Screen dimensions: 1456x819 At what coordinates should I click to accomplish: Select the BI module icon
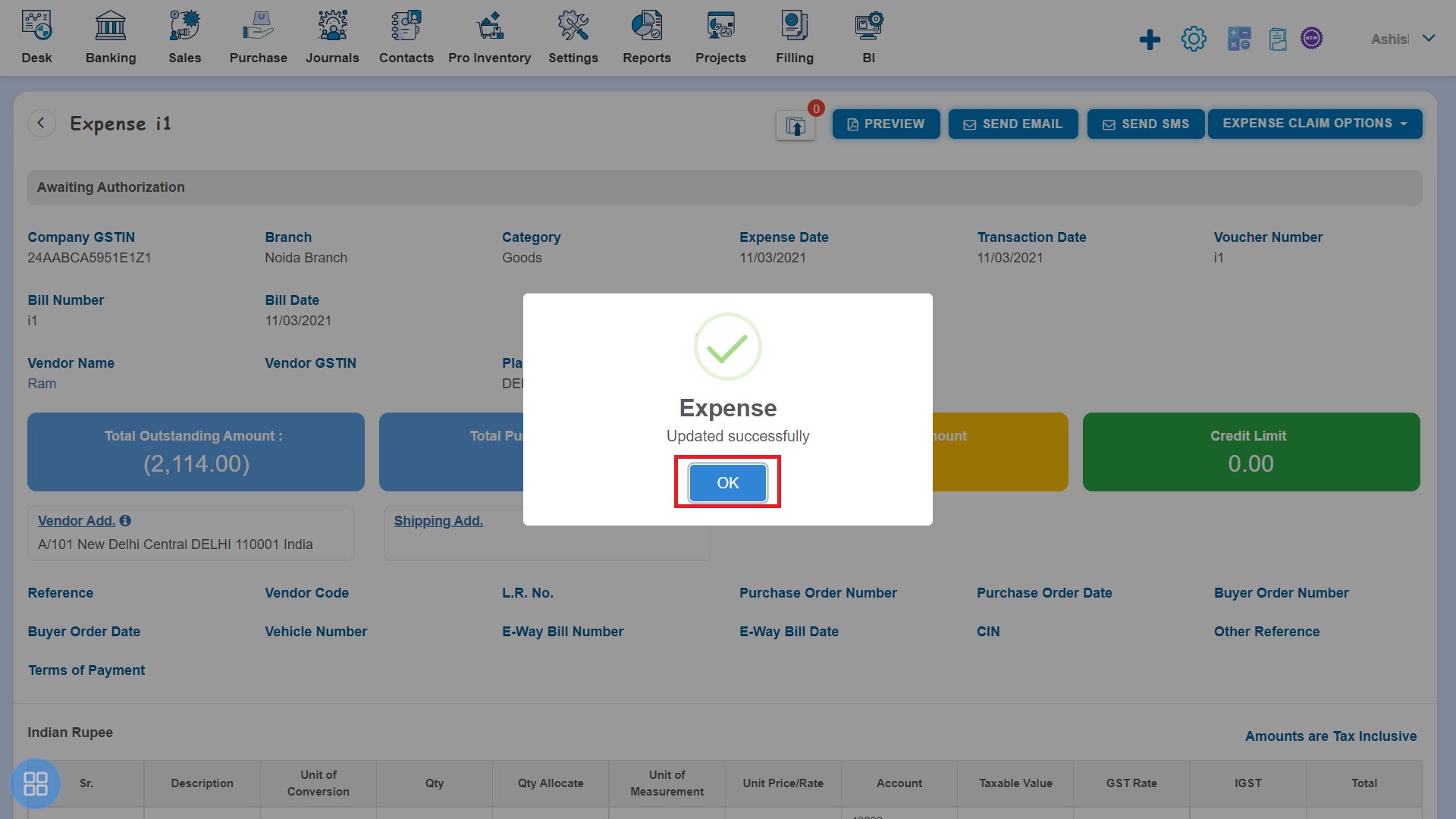click(867, 24)
